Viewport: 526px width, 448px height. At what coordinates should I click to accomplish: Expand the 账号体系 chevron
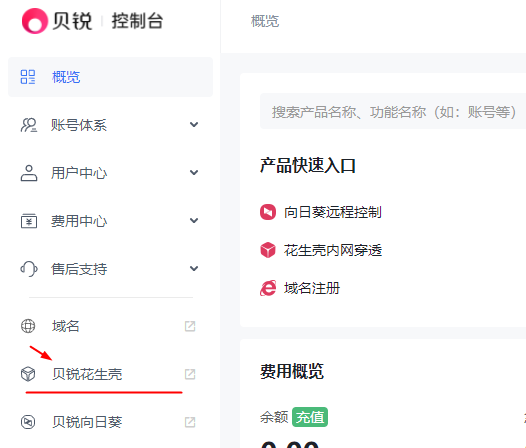(194, 125)
